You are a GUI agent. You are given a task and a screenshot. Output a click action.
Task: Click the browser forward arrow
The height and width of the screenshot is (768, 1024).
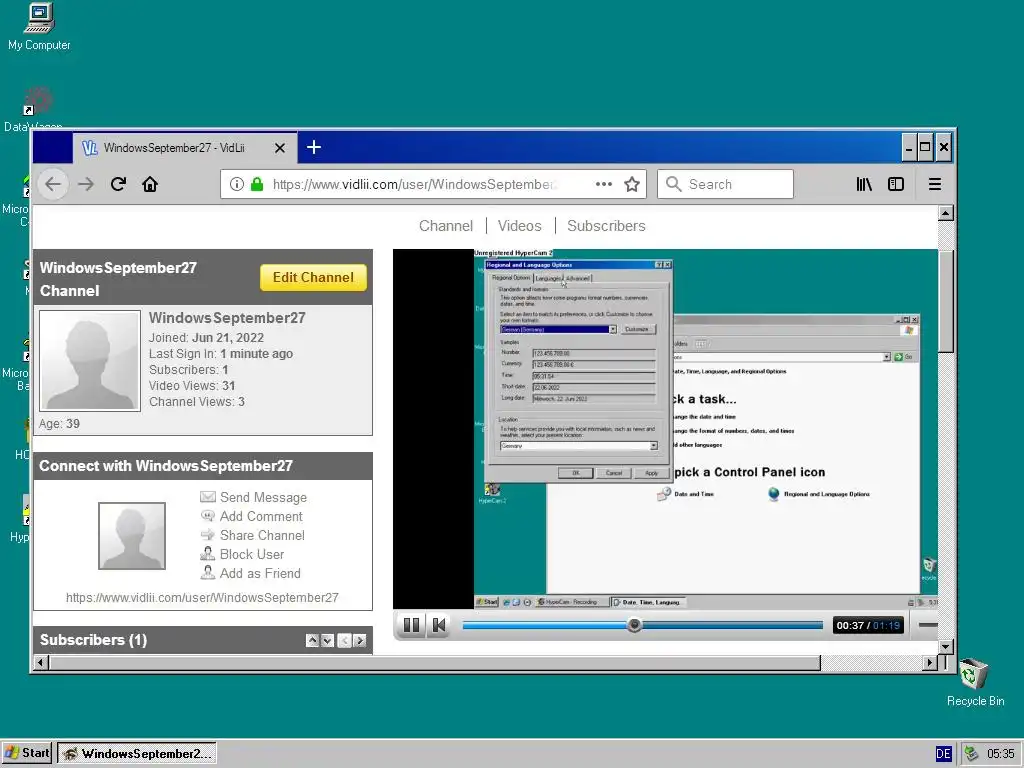86,184
